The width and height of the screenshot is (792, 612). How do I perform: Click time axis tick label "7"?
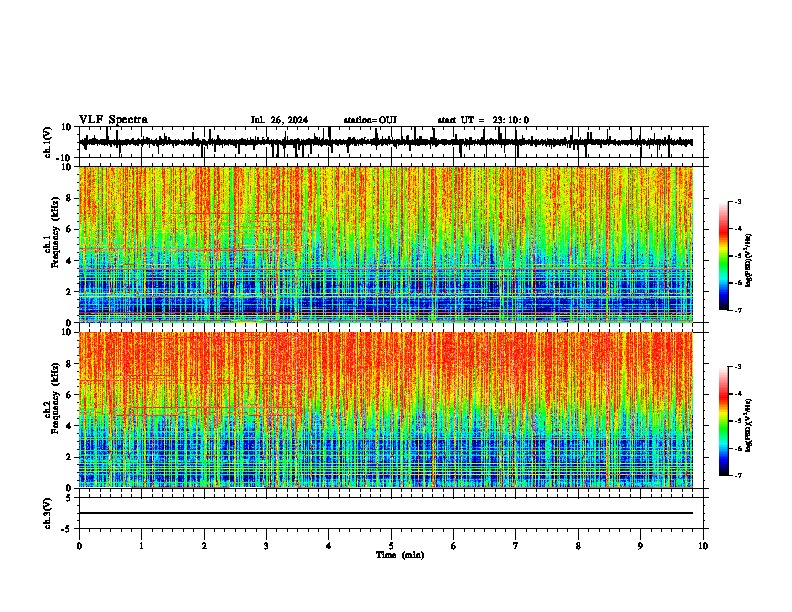(x=516, y=546)
